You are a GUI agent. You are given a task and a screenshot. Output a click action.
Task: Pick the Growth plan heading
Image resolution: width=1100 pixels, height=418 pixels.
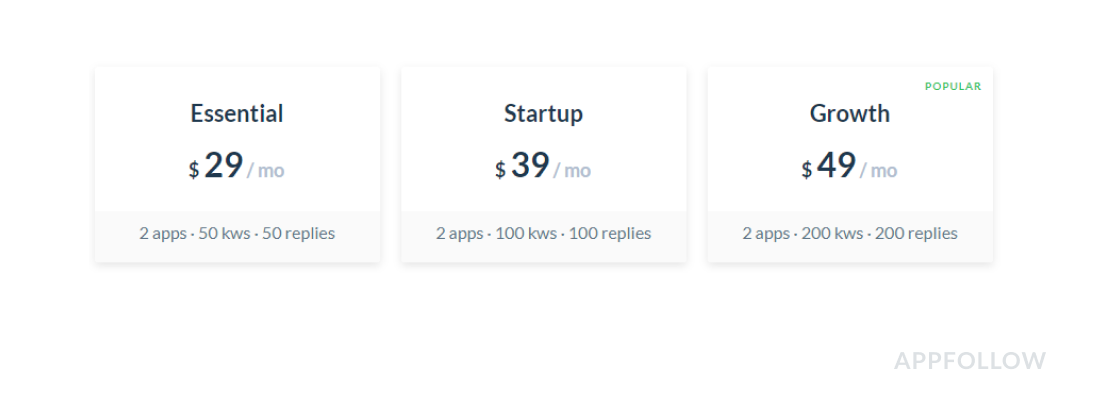(849, 114)
